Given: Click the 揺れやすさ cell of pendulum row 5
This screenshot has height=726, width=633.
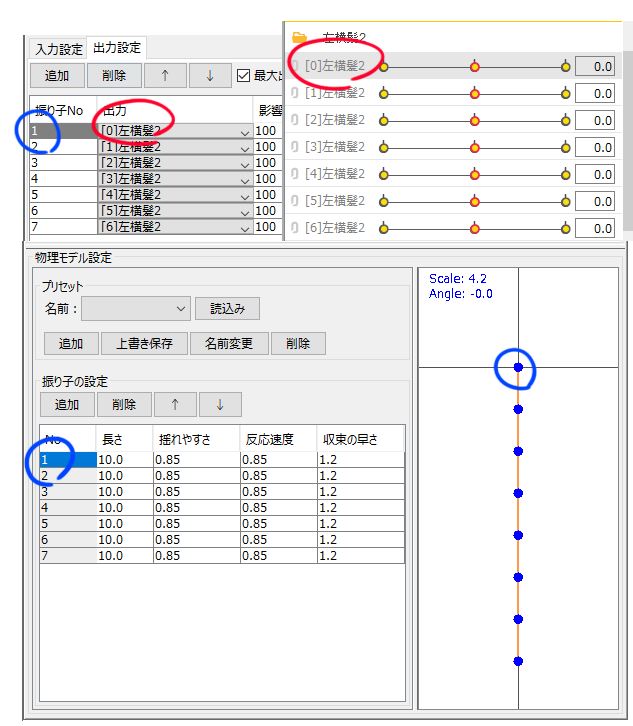Looking at the screenshot, I should (x=196, y=524).
